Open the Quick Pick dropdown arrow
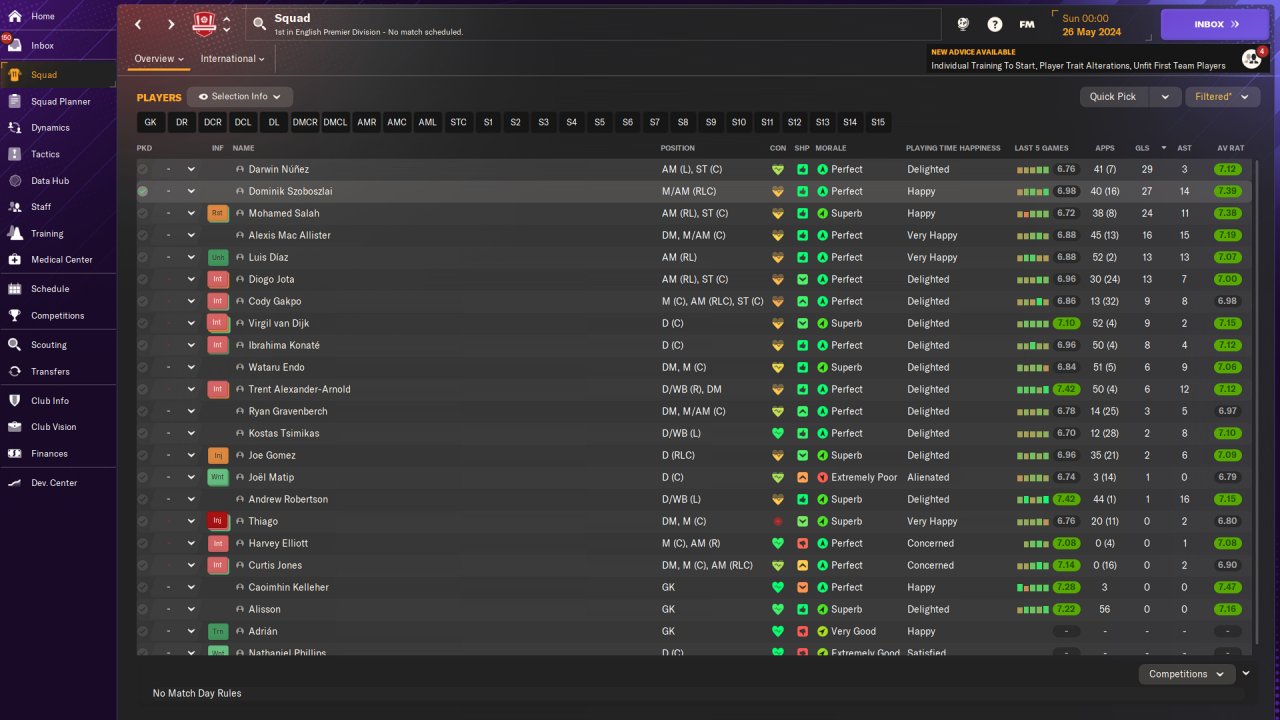 1164,97
